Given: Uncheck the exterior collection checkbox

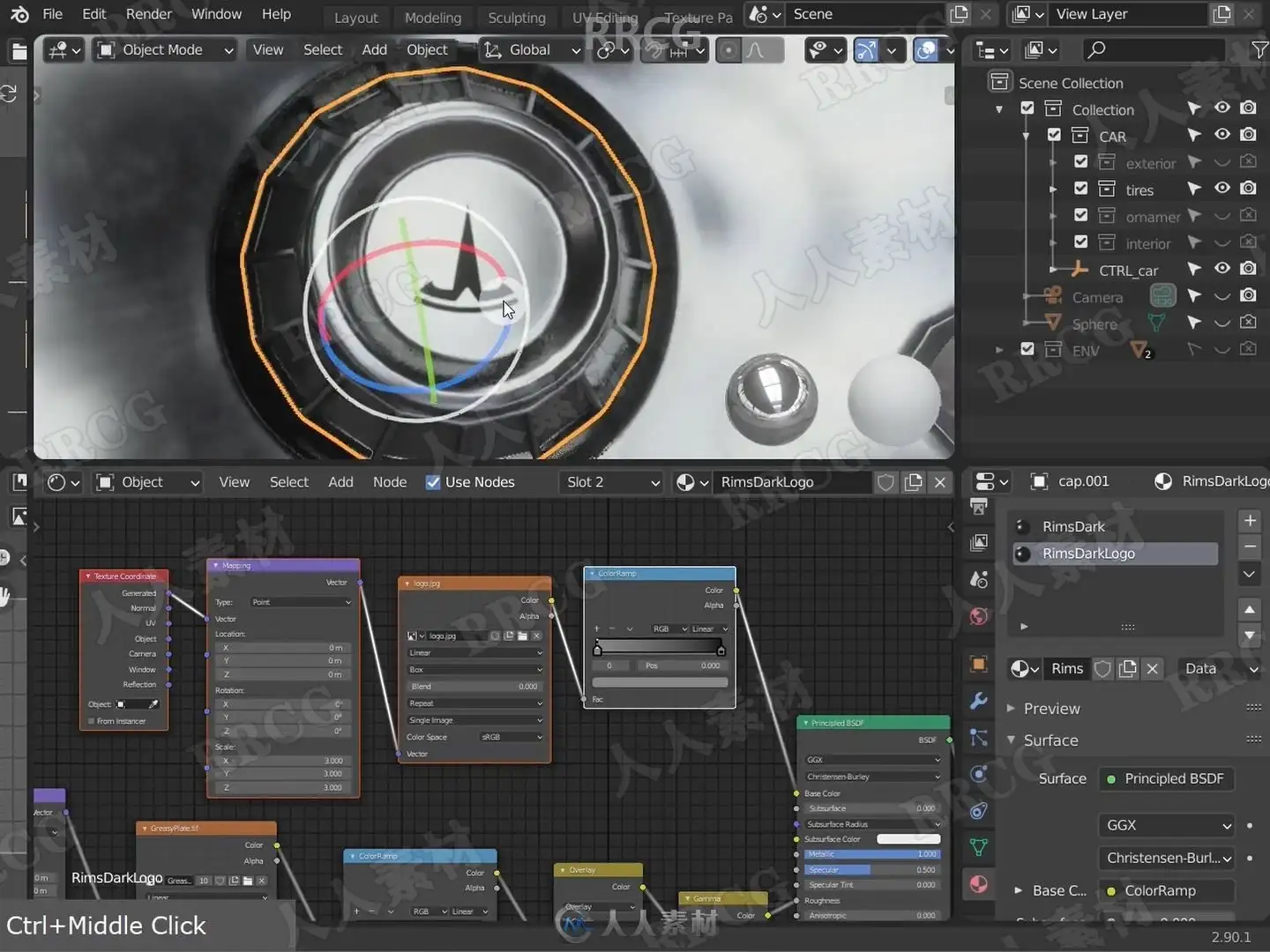Looking at the screenshot, I should (1080, 161).
